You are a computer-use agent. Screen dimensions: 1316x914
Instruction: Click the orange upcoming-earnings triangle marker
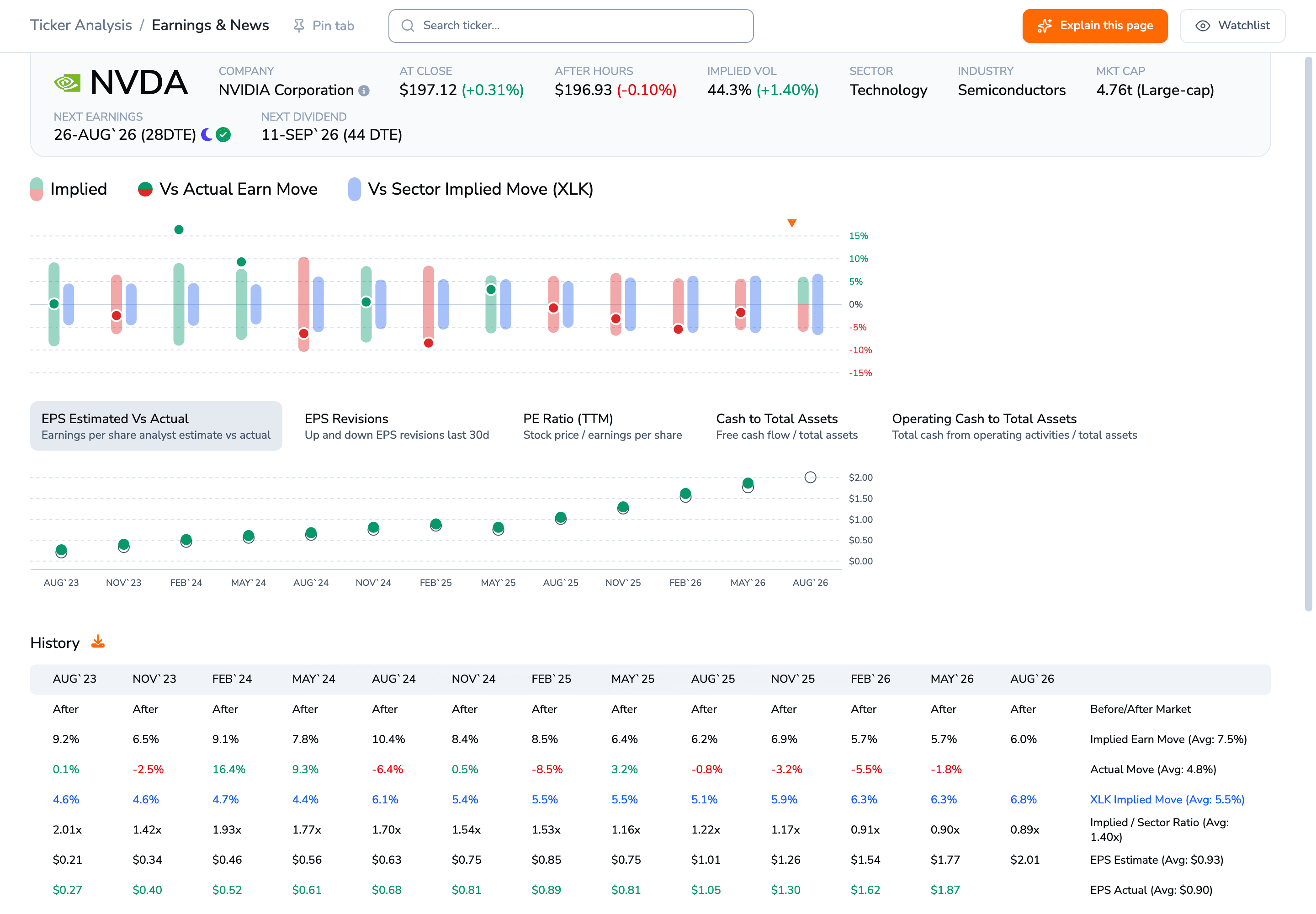pos(791,223)
